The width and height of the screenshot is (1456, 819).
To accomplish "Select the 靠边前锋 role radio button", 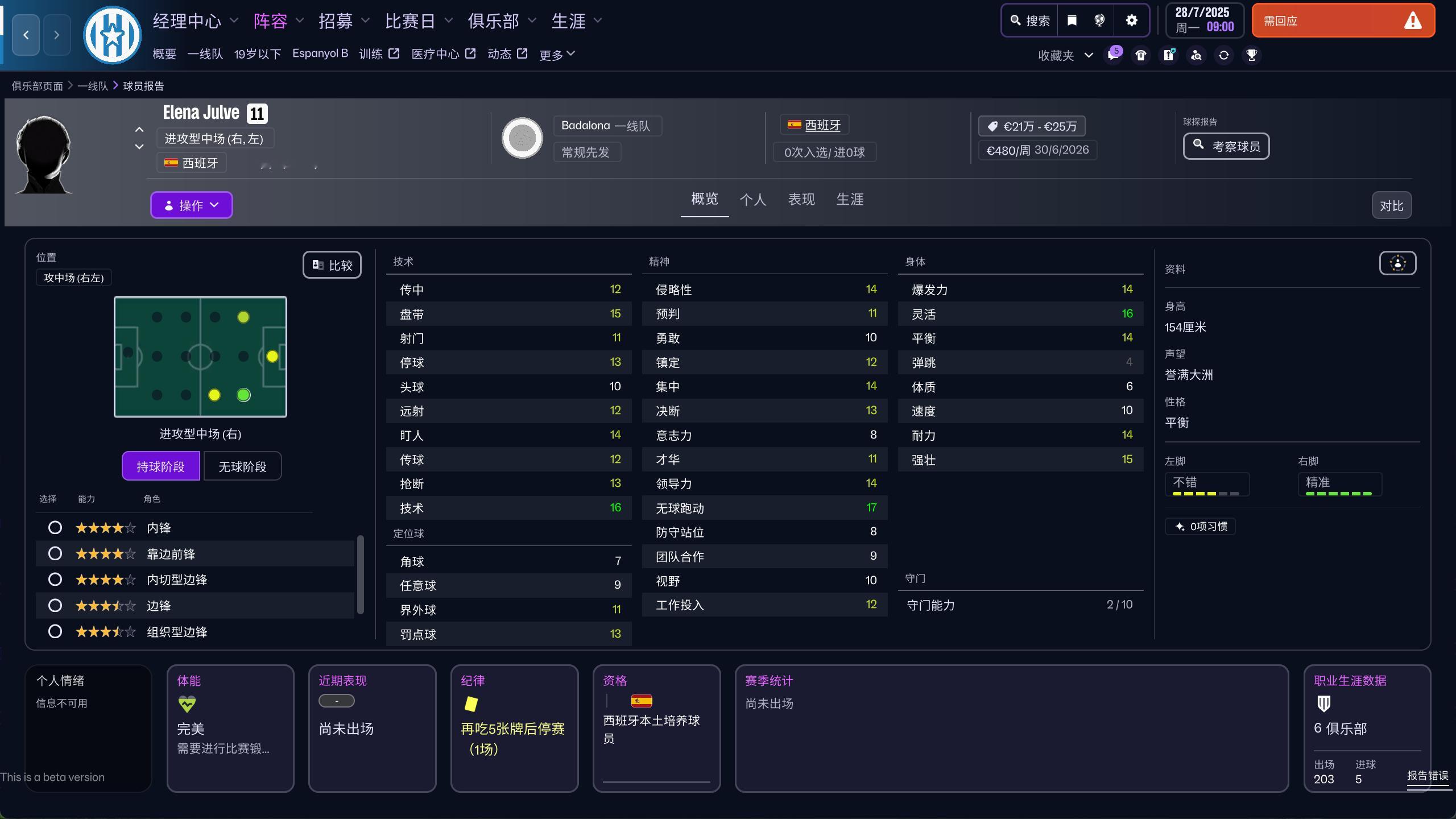I will [55, 553].
